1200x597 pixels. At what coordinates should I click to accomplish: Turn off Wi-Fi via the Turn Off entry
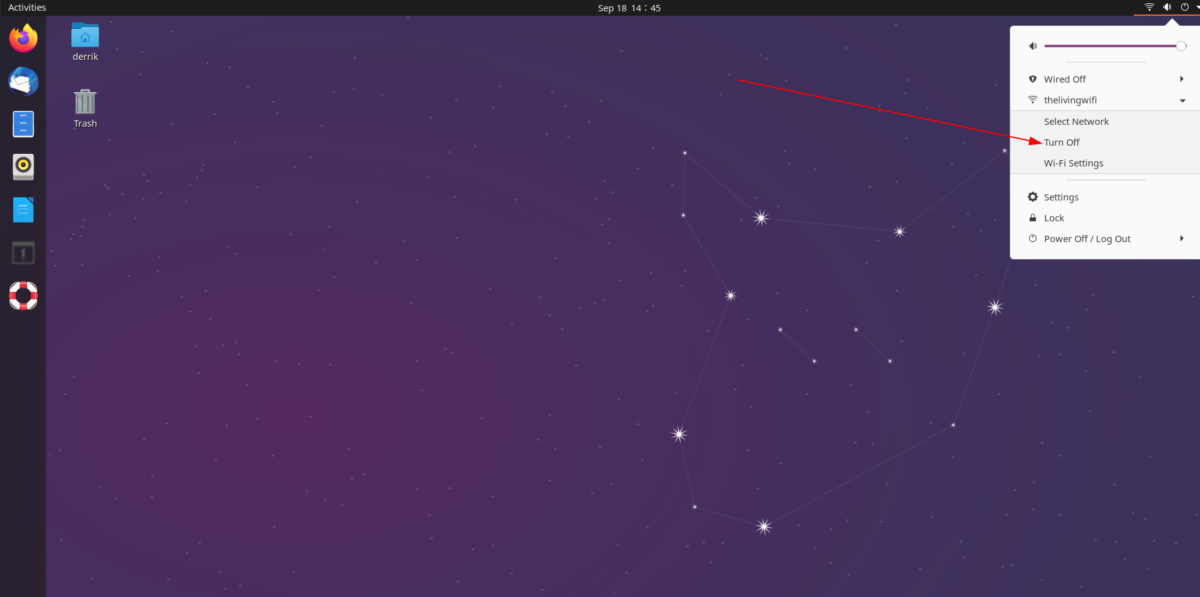tap(1062, 142)
